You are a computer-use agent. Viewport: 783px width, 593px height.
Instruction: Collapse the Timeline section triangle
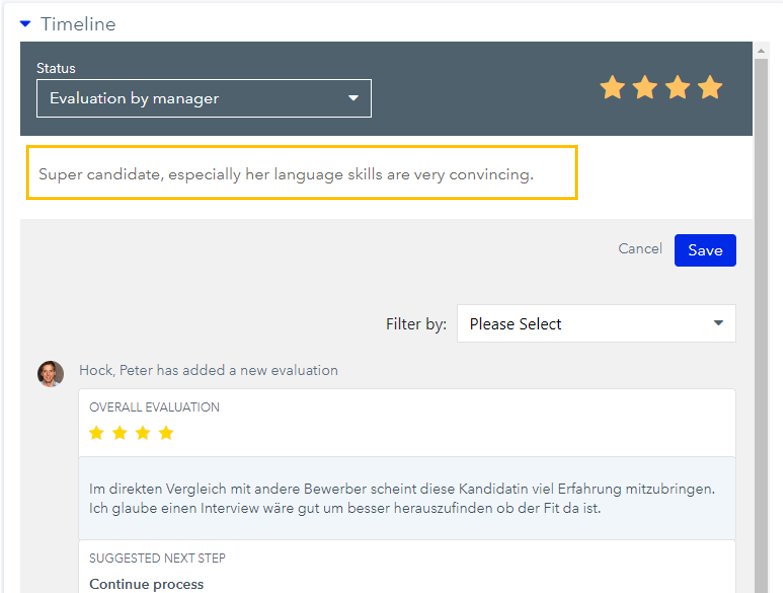point(25,24)
